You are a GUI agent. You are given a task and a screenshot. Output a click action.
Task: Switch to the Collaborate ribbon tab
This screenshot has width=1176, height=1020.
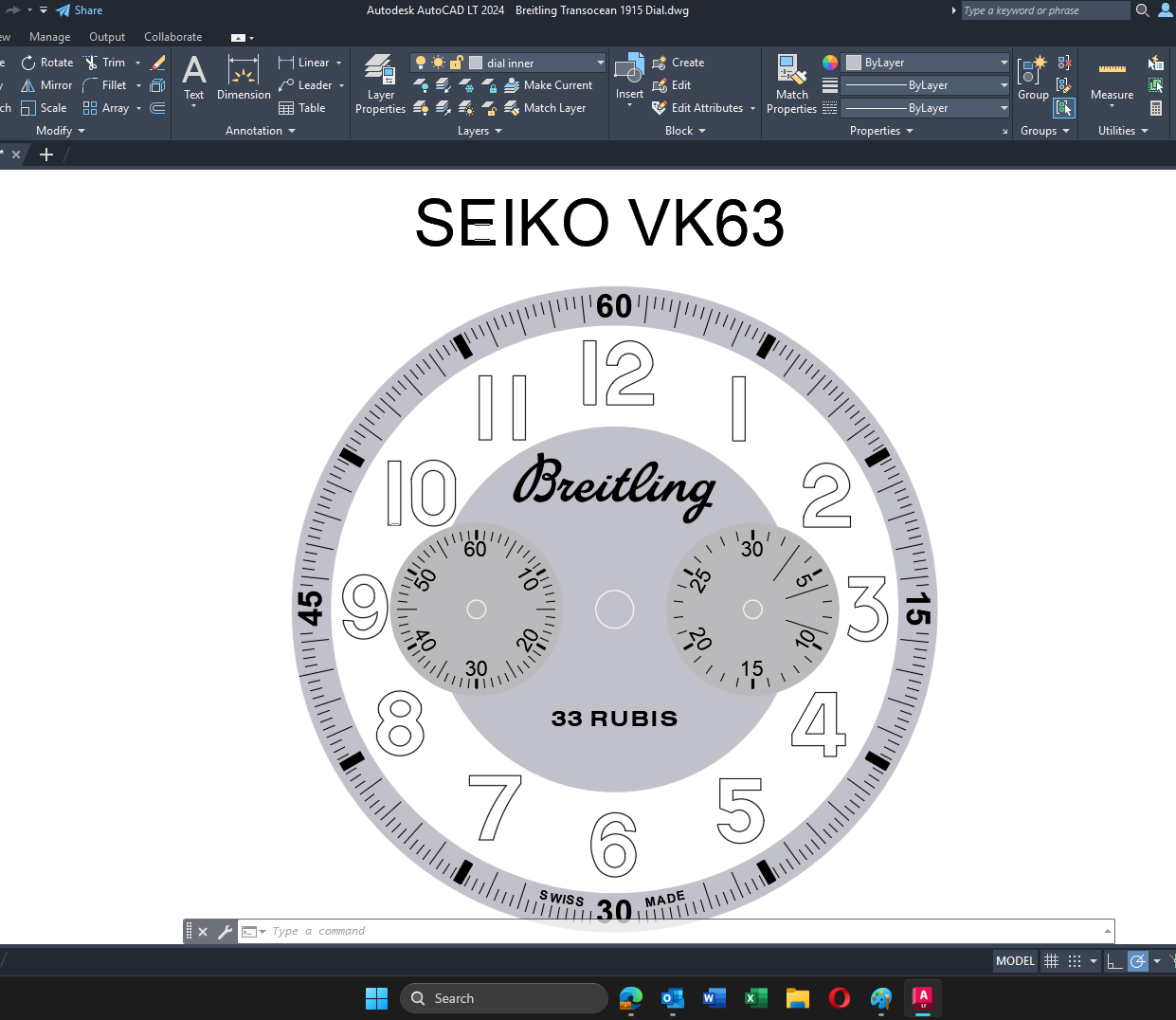tap(172, 37)
